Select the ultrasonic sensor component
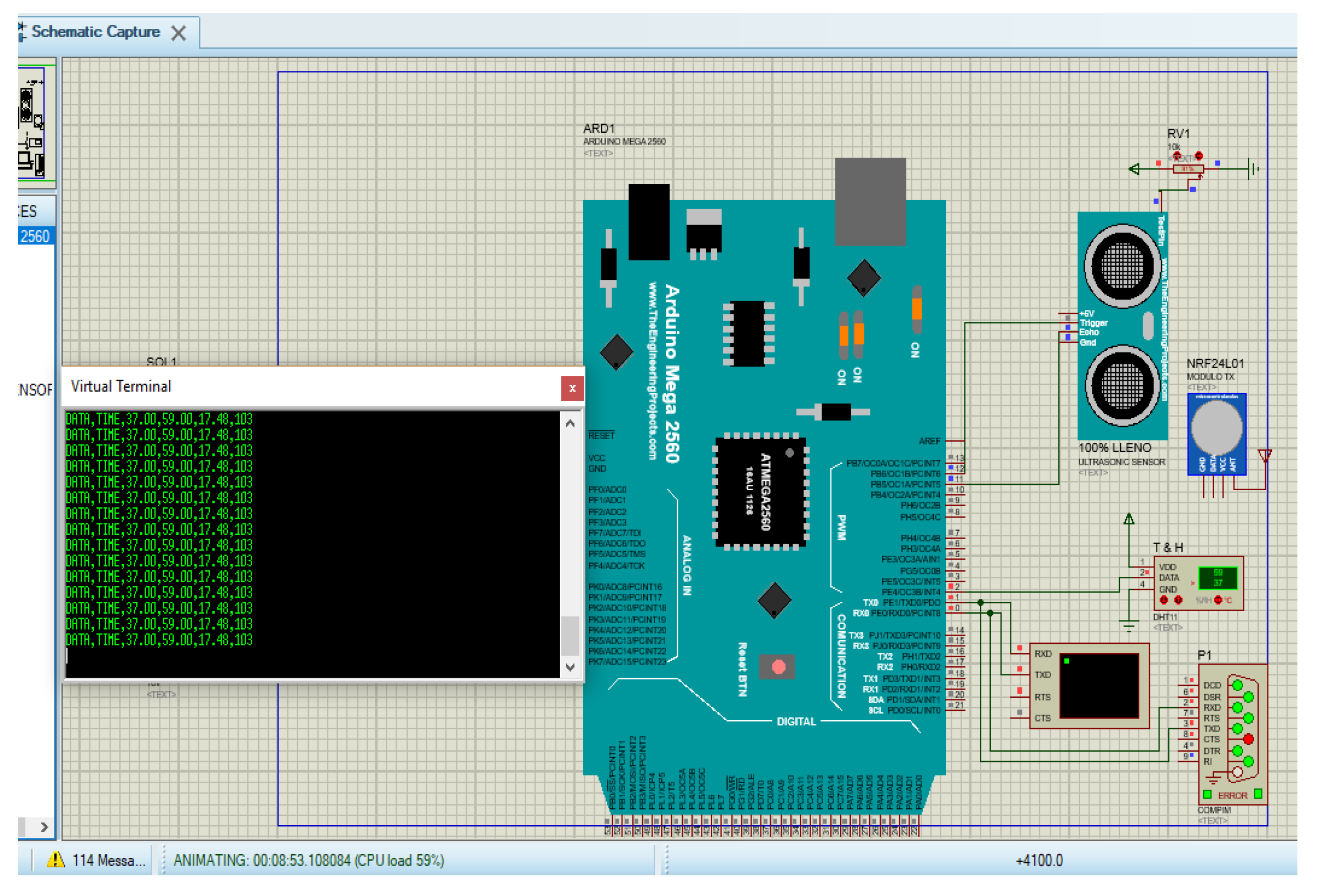This screenshot has width=1317, height=896. click(1121, 325)
